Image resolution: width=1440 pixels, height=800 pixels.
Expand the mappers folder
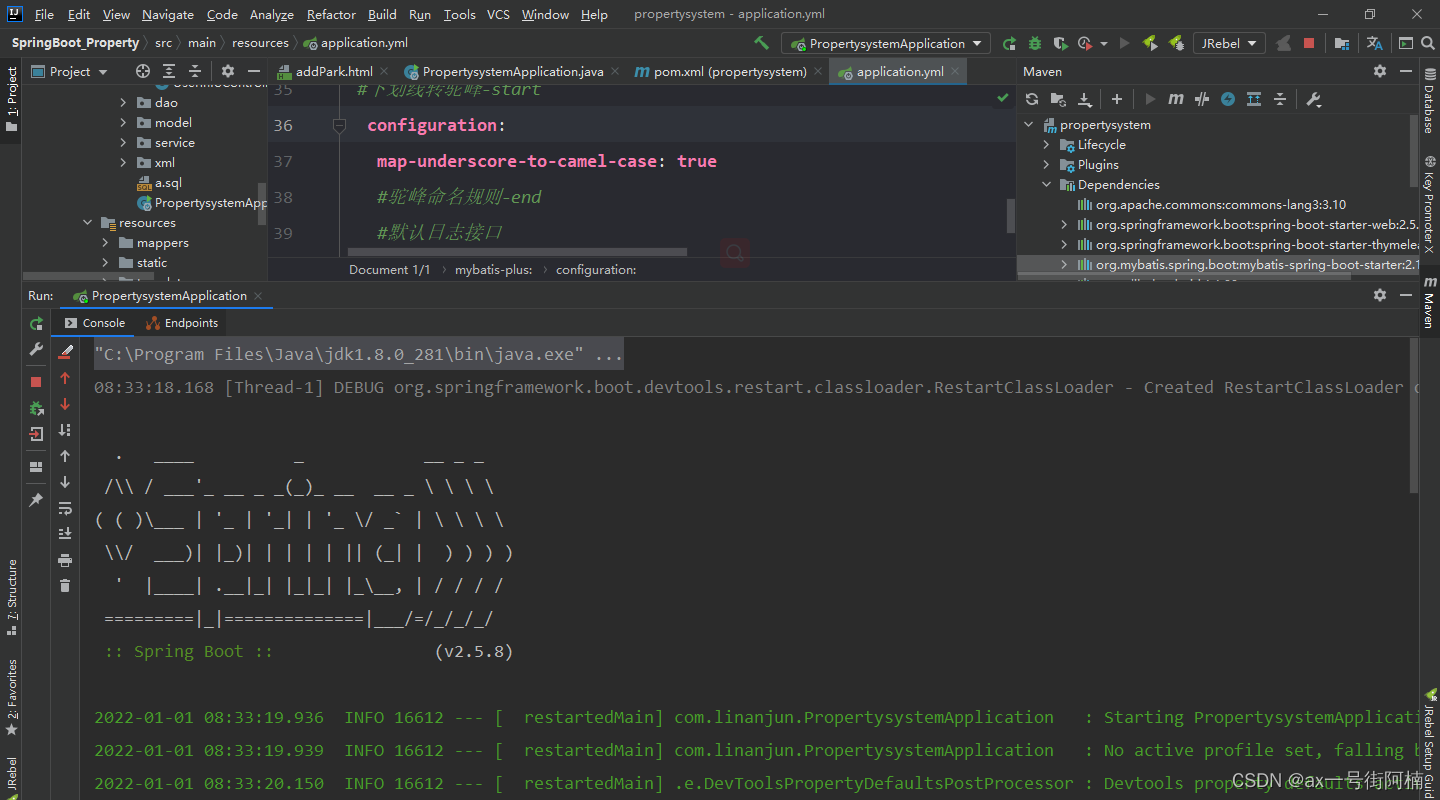tap(105, 243)
